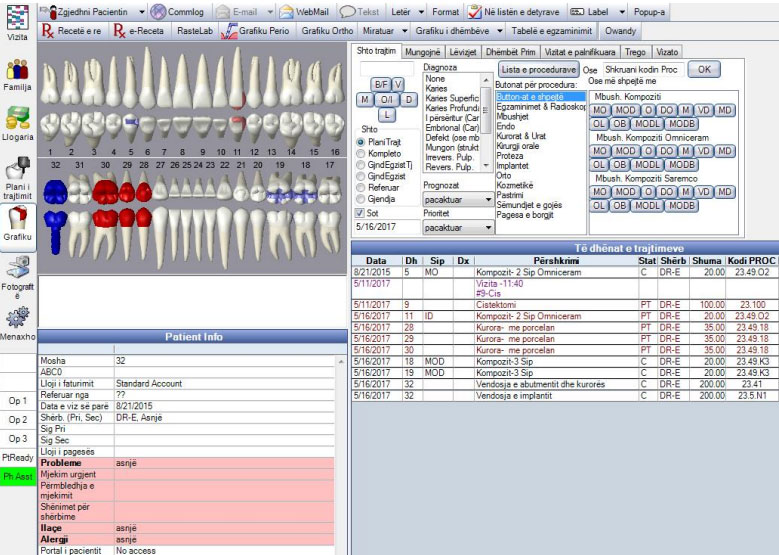Open the Fotografitë images module
This screenshot has width=779, height=555.
[17, 277]
